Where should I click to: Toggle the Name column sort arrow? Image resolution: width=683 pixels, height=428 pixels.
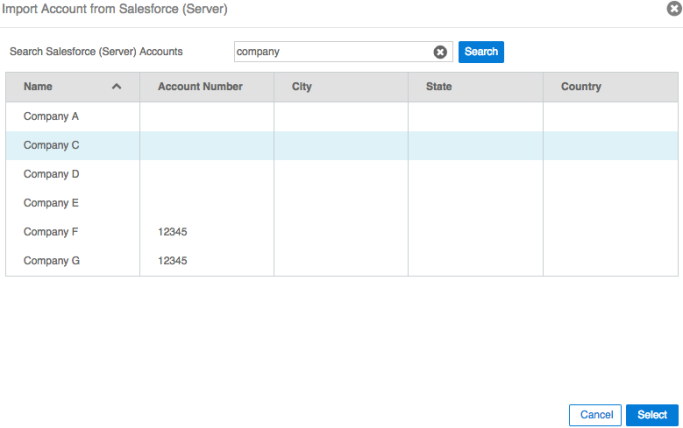pos(116,86)
